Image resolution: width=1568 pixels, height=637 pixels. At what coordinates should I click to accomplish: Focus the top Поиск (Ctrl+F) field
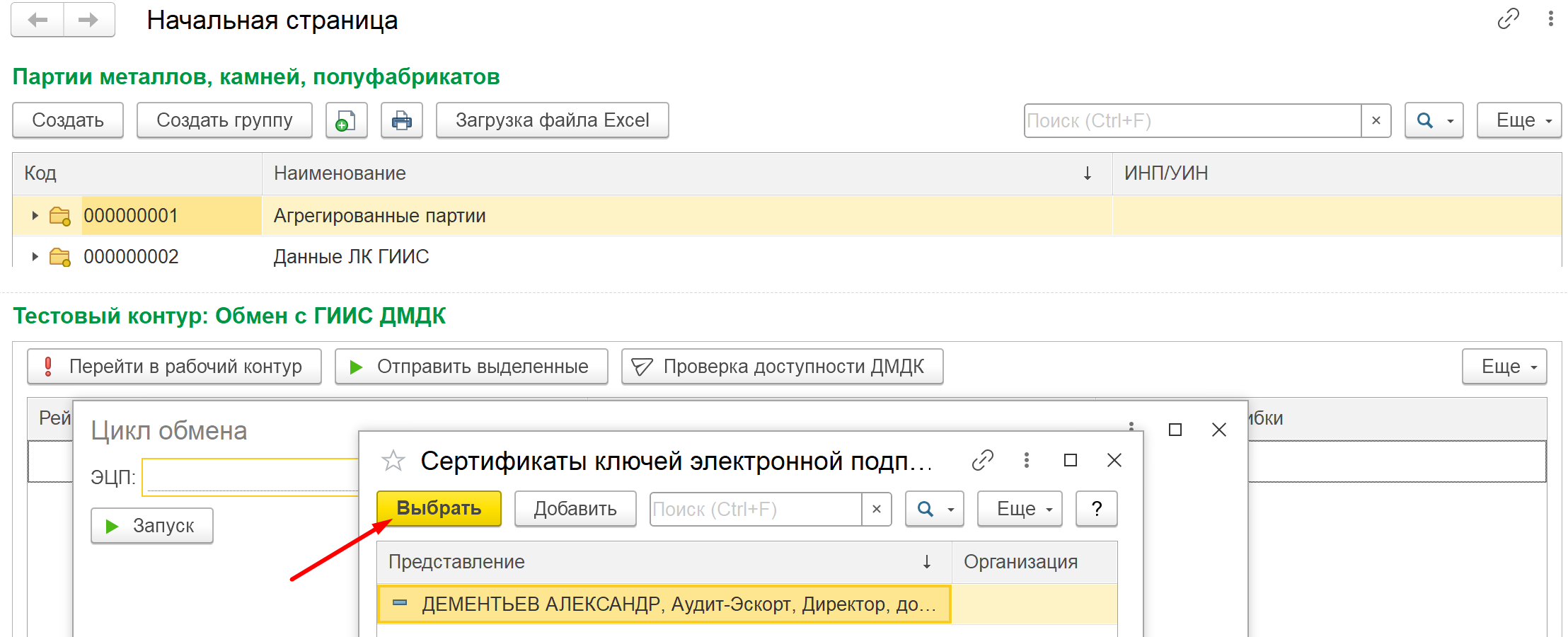coord(1192,120)
